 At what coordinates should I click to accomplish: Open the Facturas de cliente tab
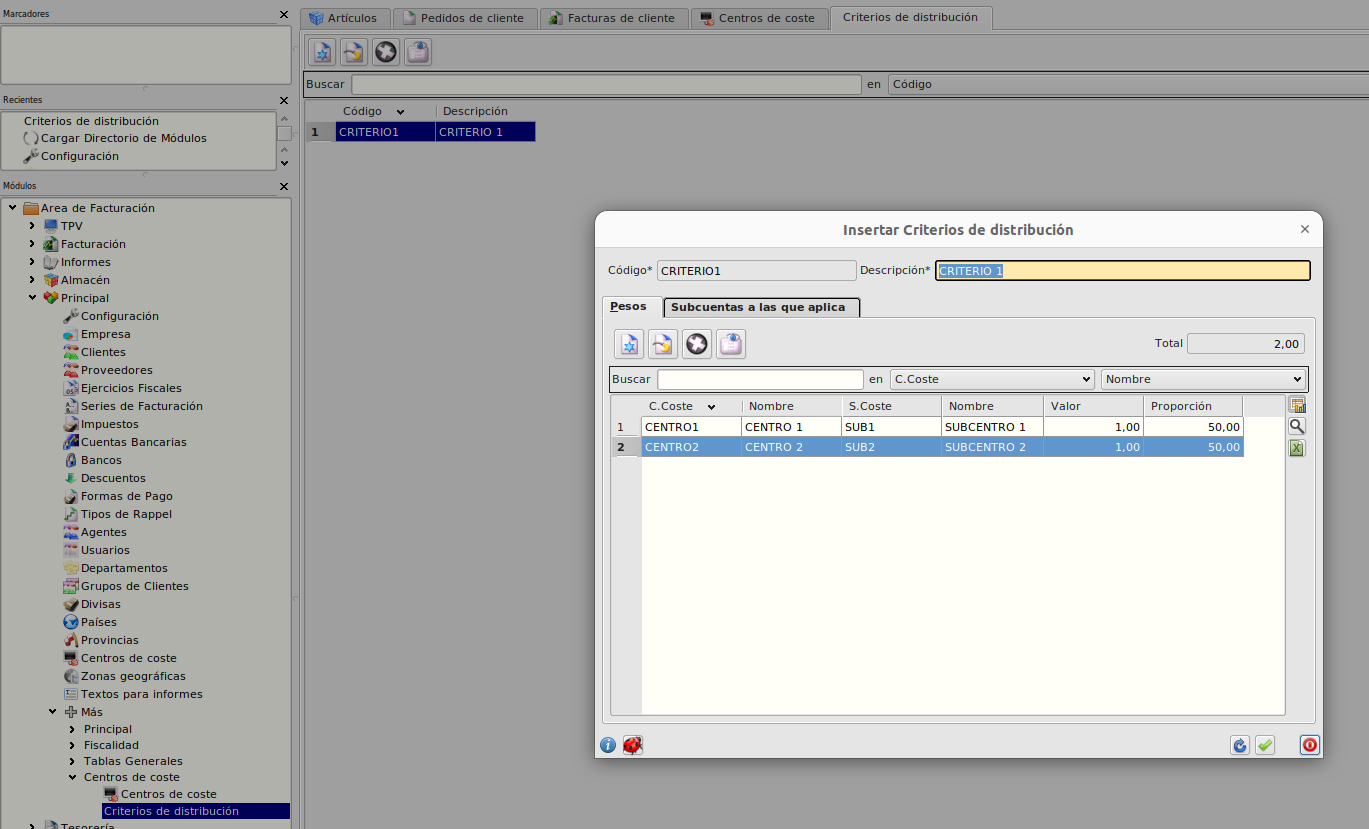[x=614, y=18]
